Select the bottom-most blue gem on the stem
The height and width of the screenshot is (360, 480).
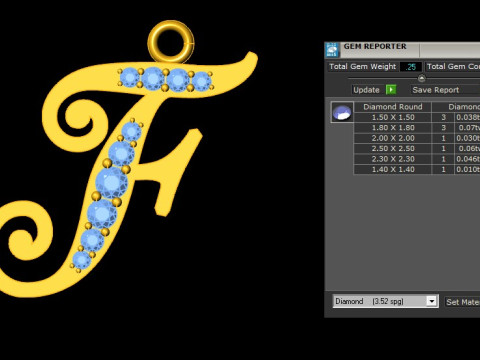[81, 260]
